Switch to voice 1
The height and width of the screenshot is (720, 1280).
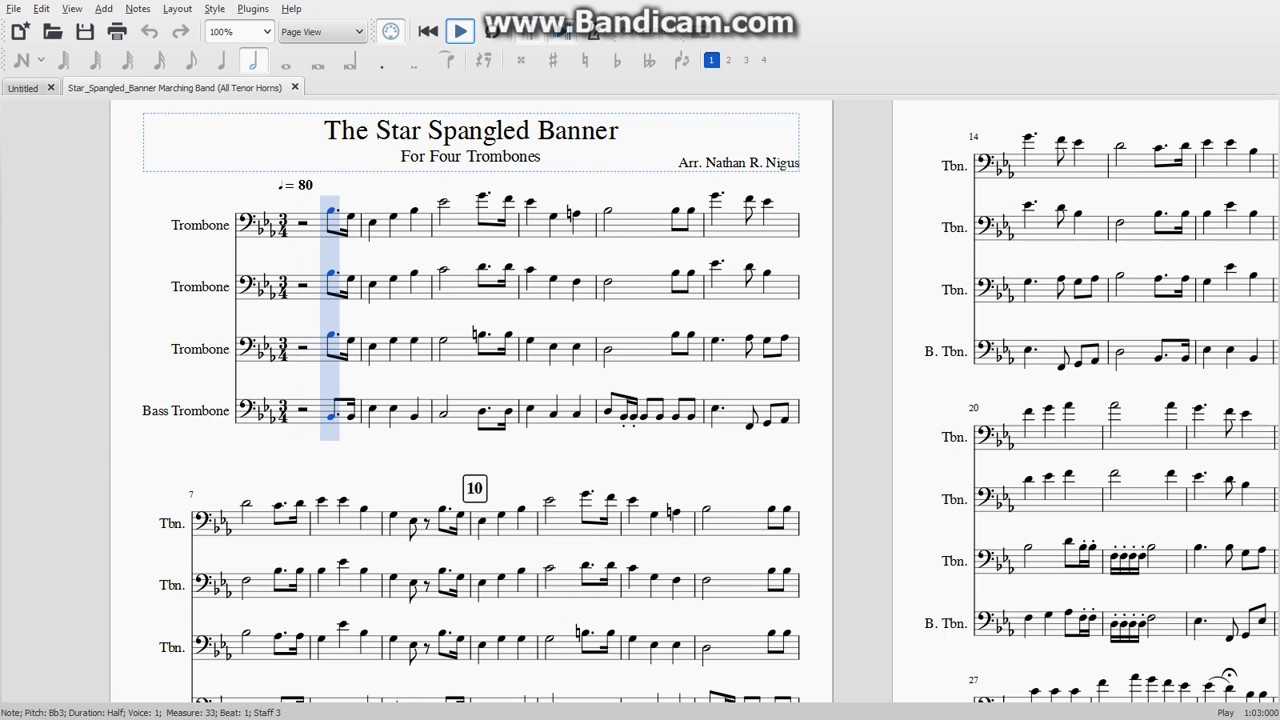tap(711, 60)
